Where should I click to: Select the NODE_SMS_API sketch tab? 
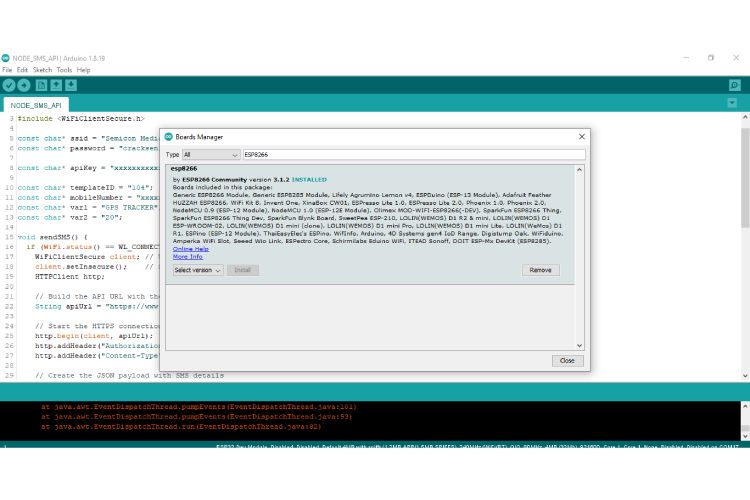click(35, 104)
